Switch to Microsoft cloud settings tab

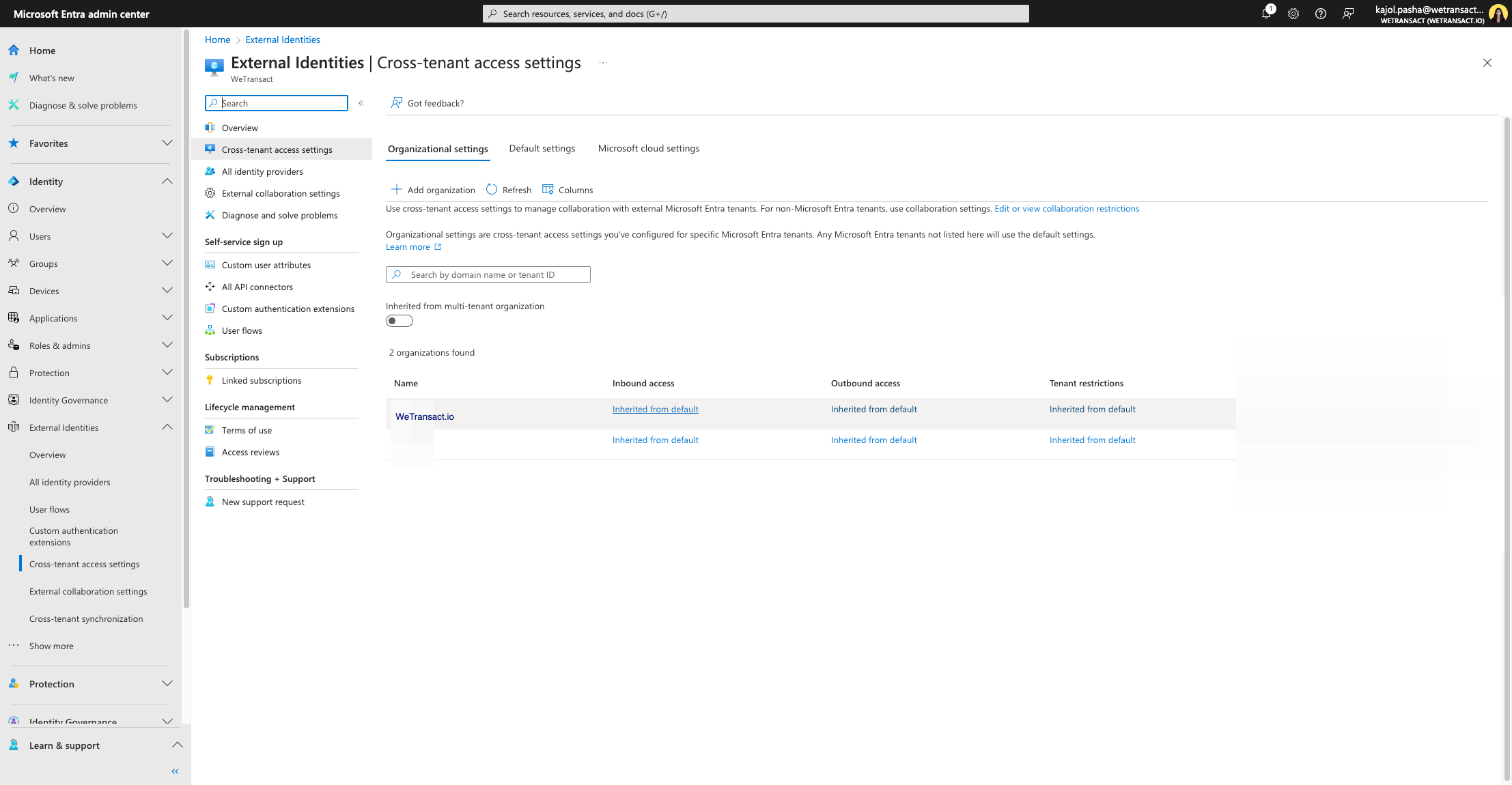coord(649,148)
